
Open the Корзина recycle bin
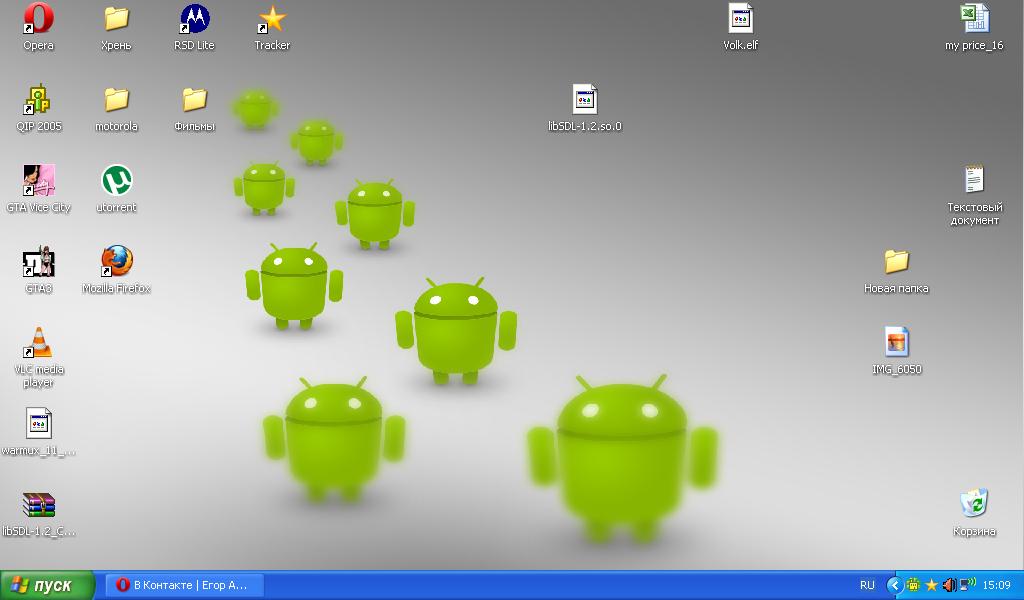pos(974,503)
